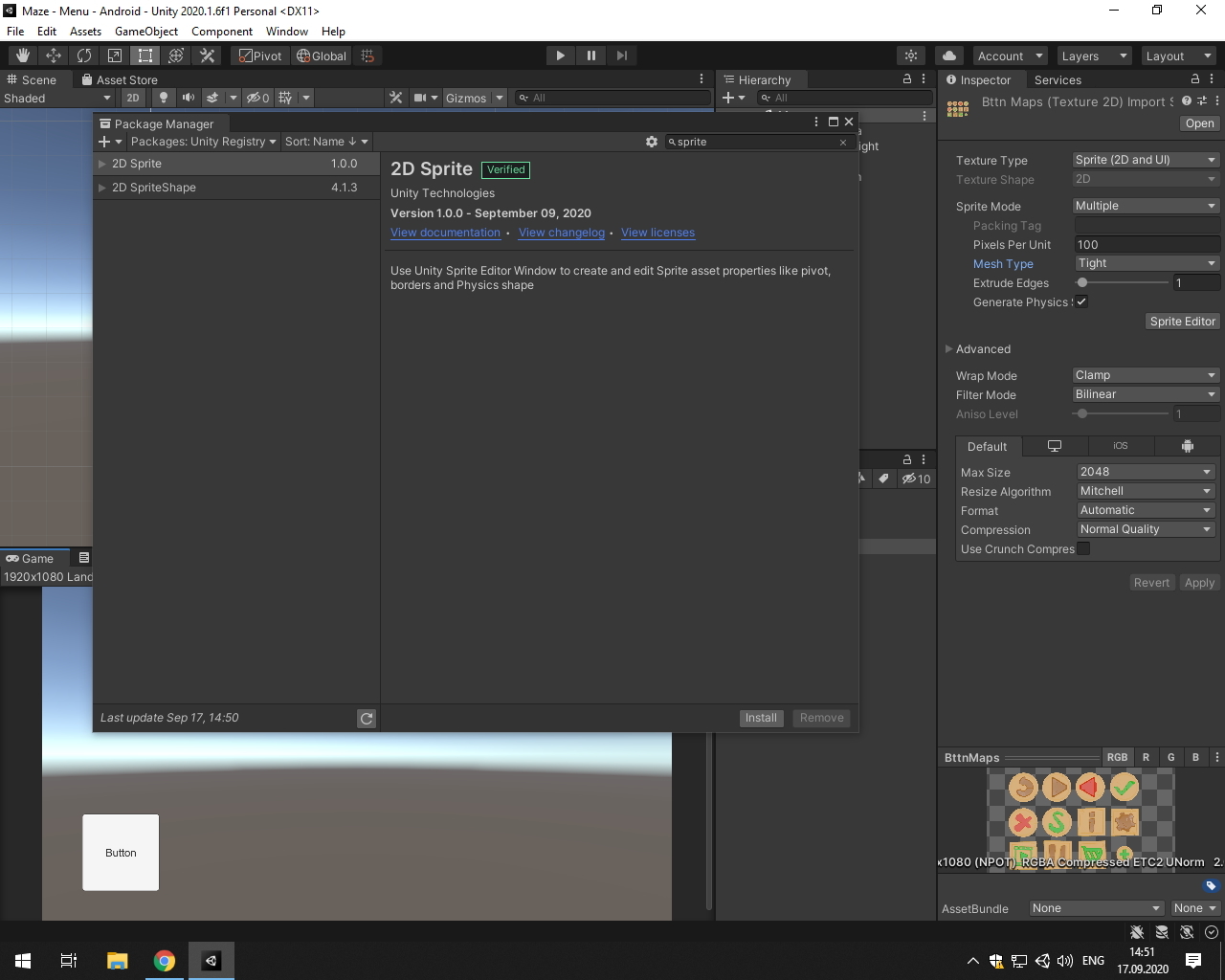Toggle grid snapping icon in the toolbar
Viewport: 1225px width, 980px height.
[367, 56]
